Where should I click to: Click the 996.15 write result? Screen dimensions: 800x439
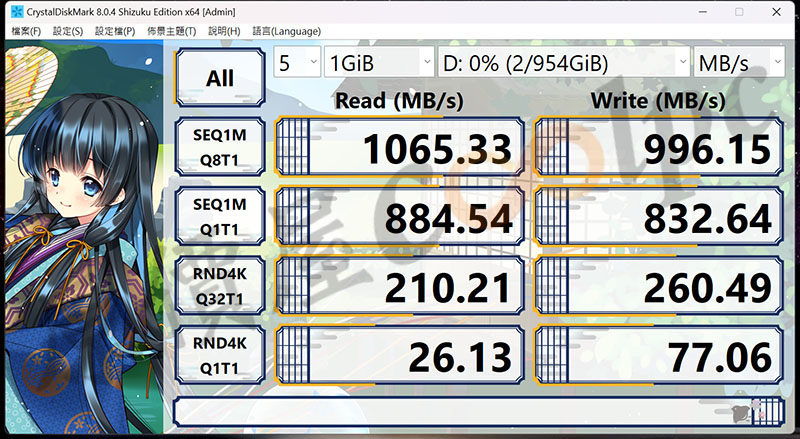pos(659,147)
